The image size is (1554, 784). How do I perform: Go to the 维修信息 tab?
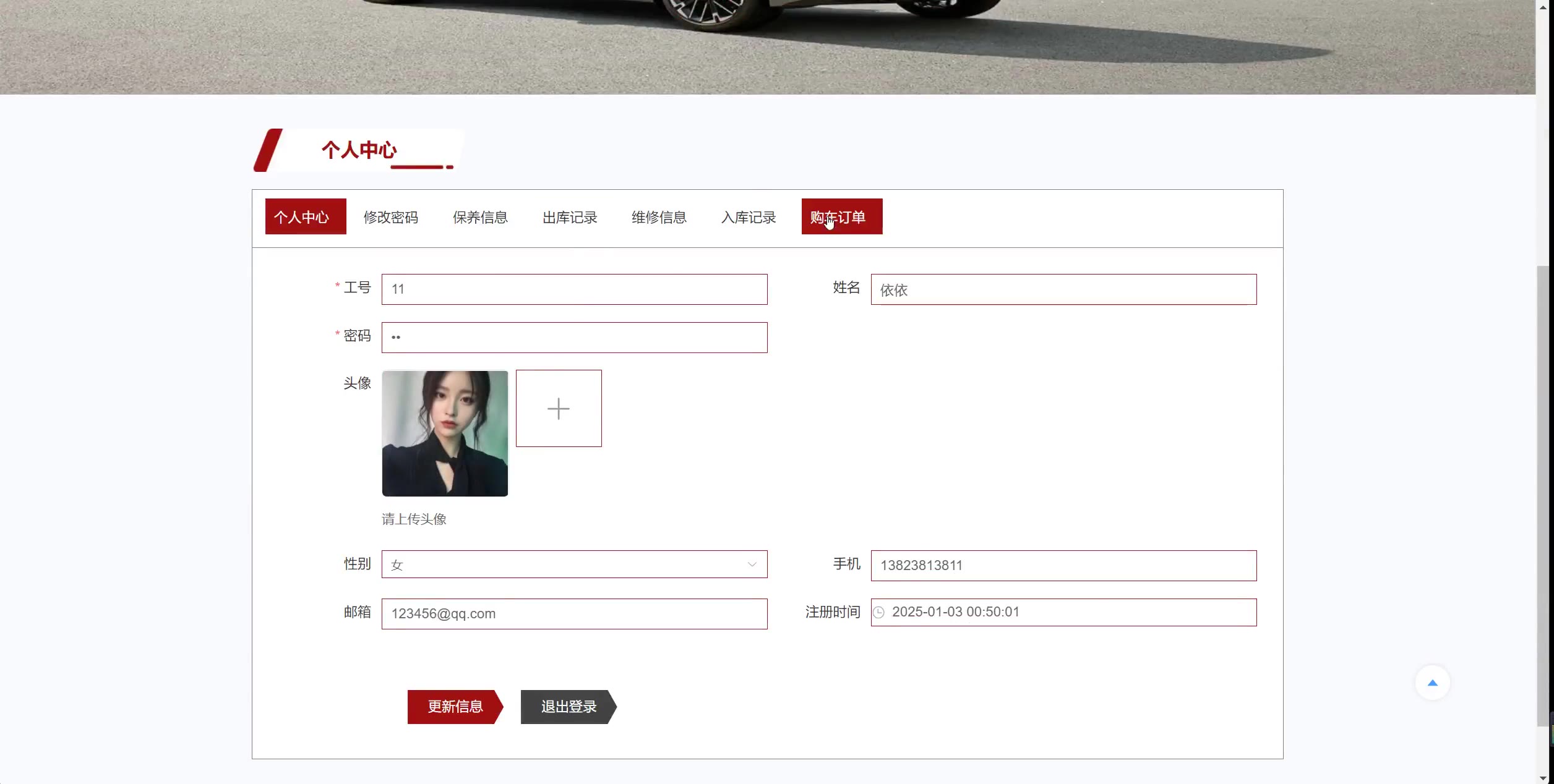[659, 217]
